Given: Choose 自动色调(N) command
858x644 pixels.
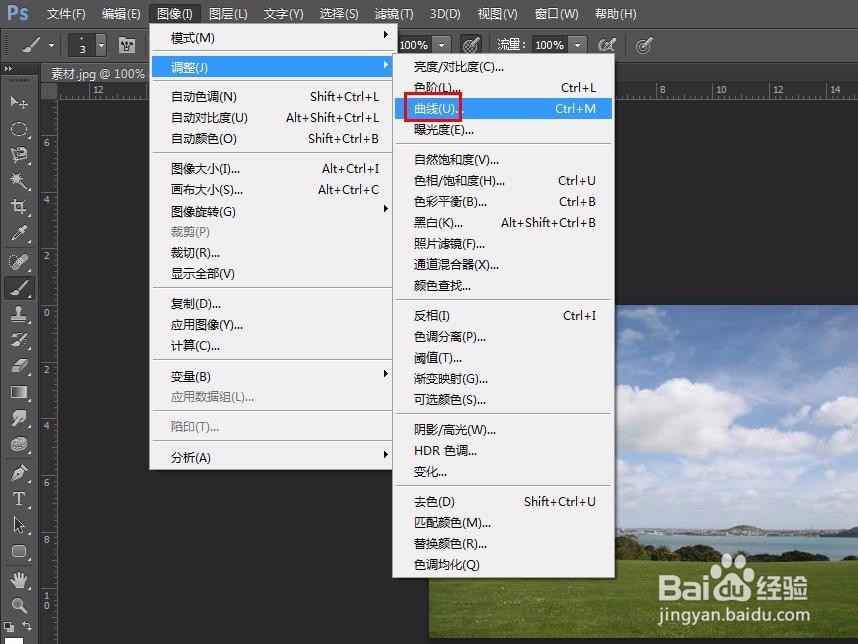Looking at the screenshot, I should [272, 97].
